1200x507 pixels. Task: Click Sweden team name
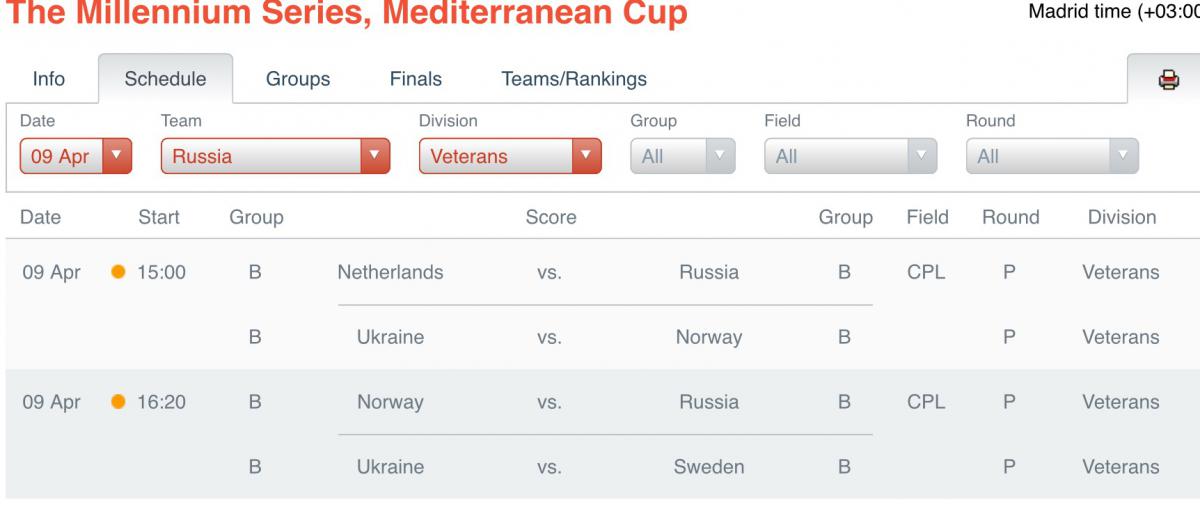click(x=709, y=467)
